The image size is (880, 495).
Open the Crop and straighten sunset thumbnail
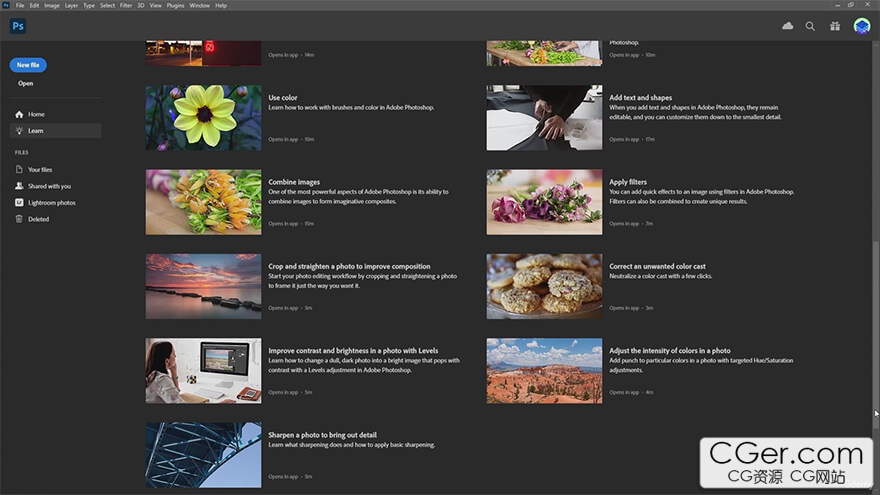click(x=203, y=286)
